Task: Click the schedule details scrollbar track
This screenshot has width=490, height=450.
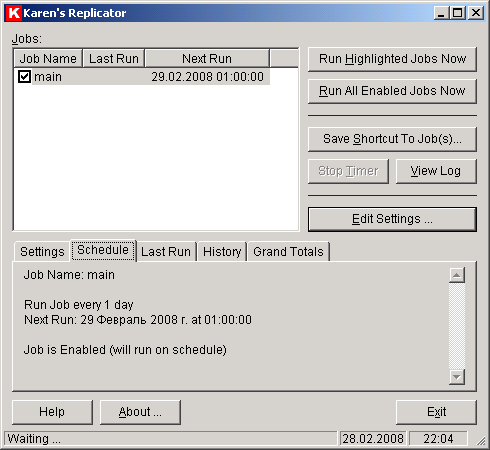Action: click(x=457, y=326)
